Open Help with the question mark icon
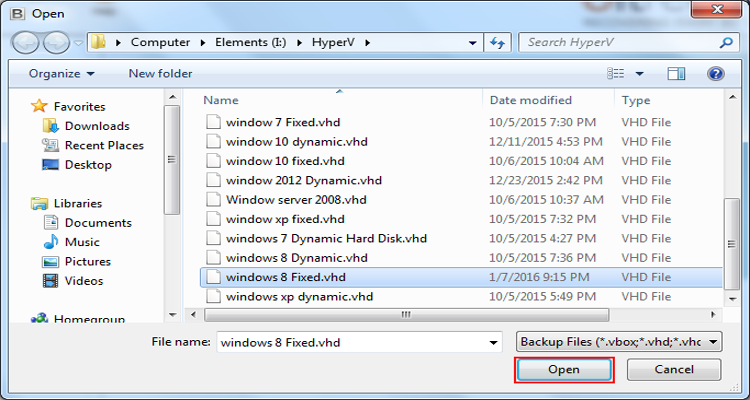The width and height of the screenshot is (750, 400). (x=716, y=74)
